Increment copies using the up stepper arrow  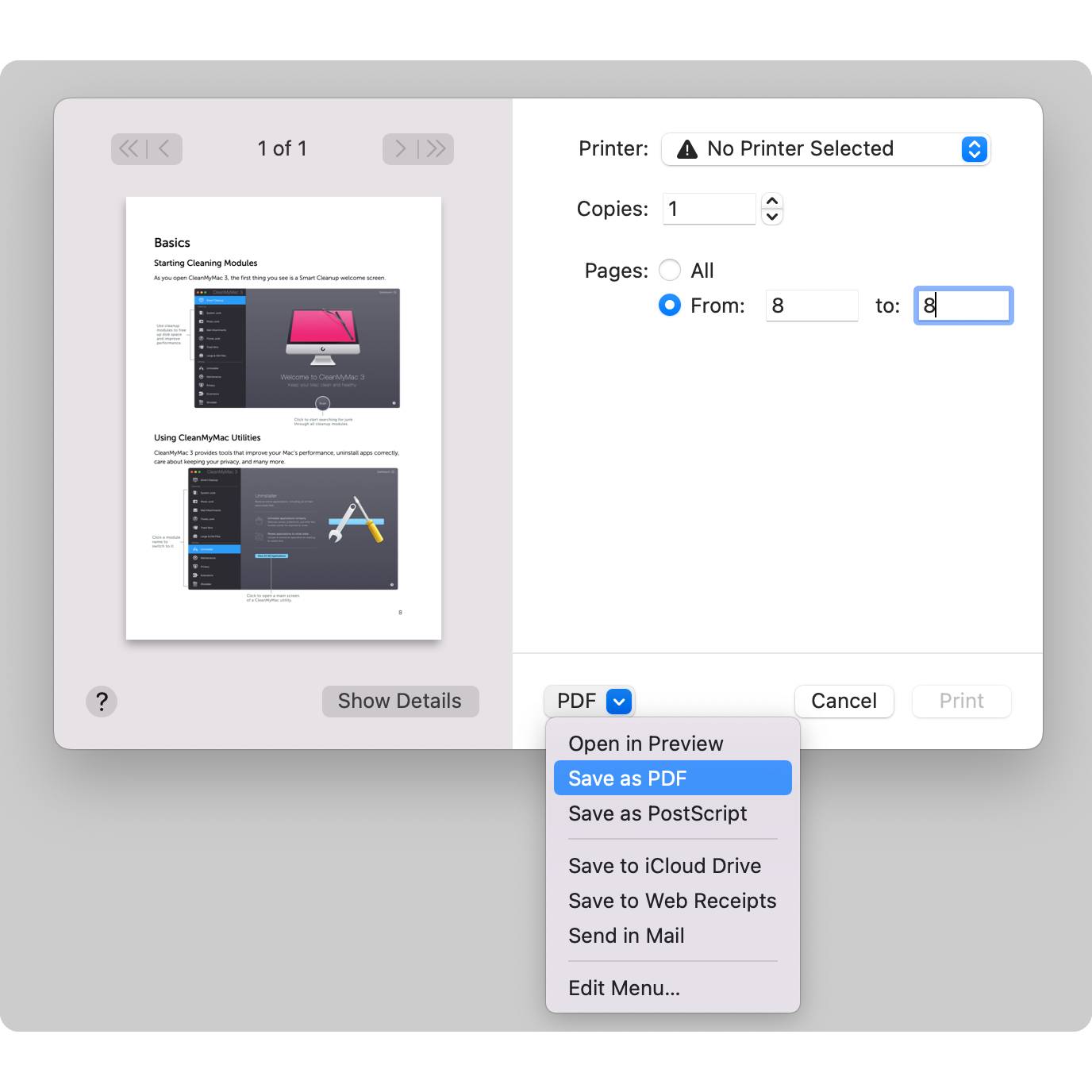point(771,200)
